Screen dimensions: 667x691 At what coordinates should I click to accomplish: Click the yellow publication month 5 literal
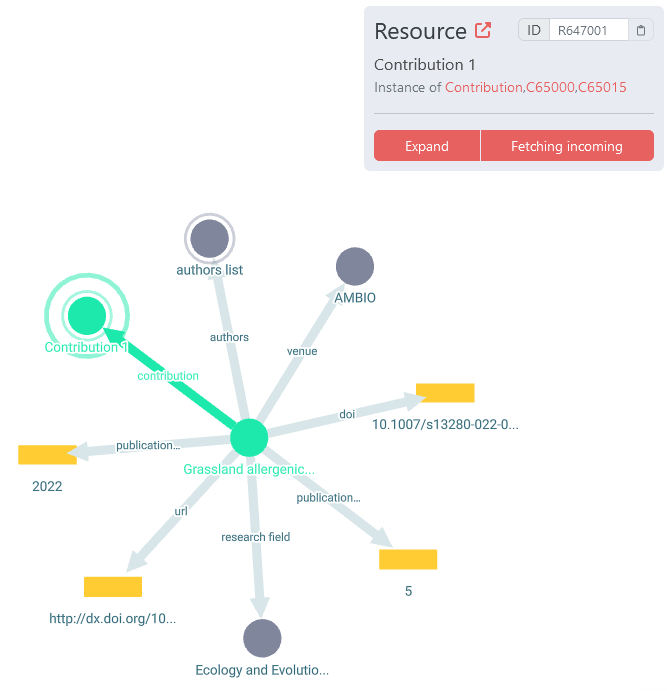pyautogui.click(x=408, y=559)
